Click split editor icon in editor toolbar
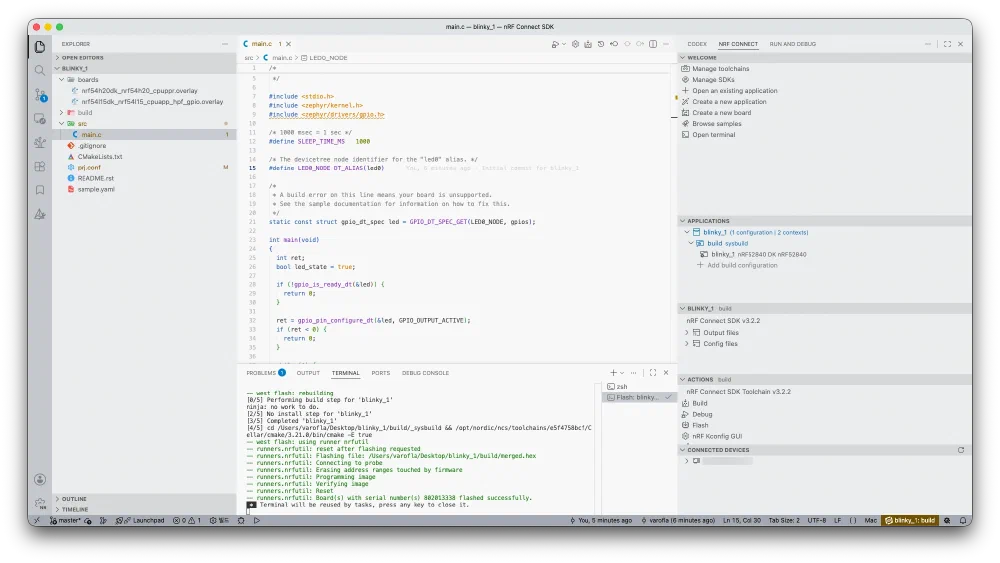The width and height of the screenshot is (1000, 563). [x=653, y=44]
